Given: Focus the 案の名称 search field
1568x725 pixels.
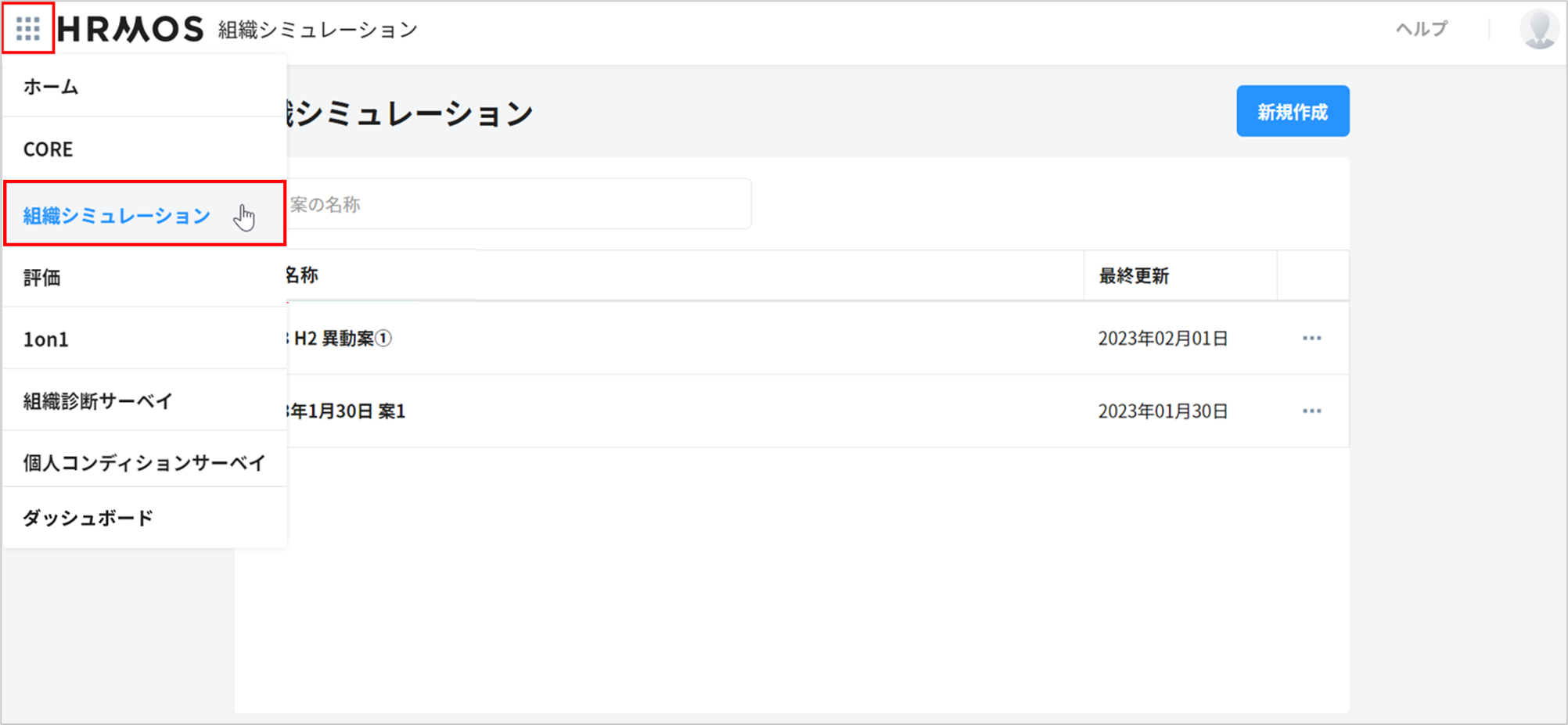Looking at the screenshot, I should pyautogui.click(x=516, y=205).
